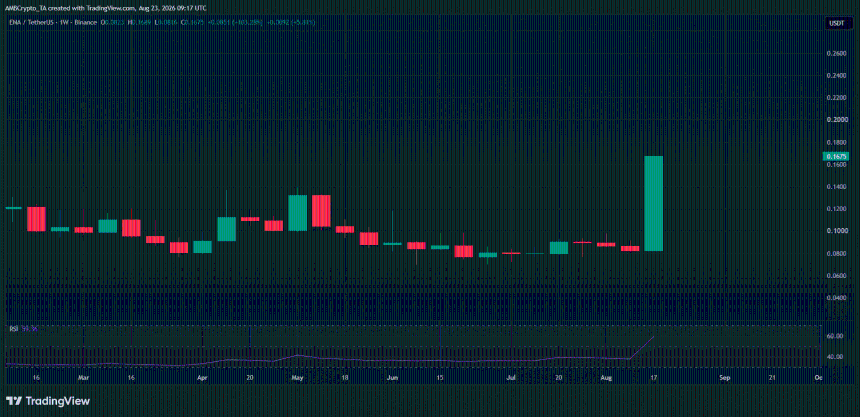860x417 pixels.
Task: Click the 0.2600 price axis label
Action: [x=836, y=53]
